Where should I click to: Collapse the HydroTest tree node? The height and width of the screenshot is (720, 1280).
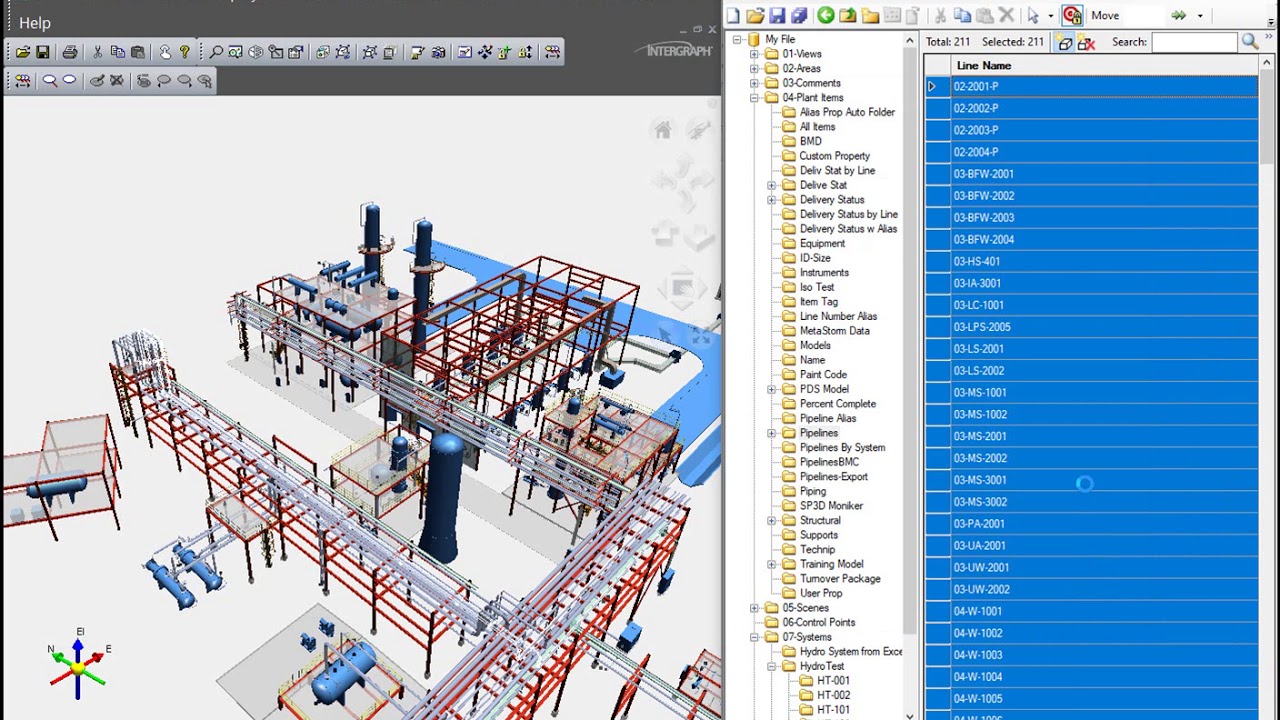771,666
